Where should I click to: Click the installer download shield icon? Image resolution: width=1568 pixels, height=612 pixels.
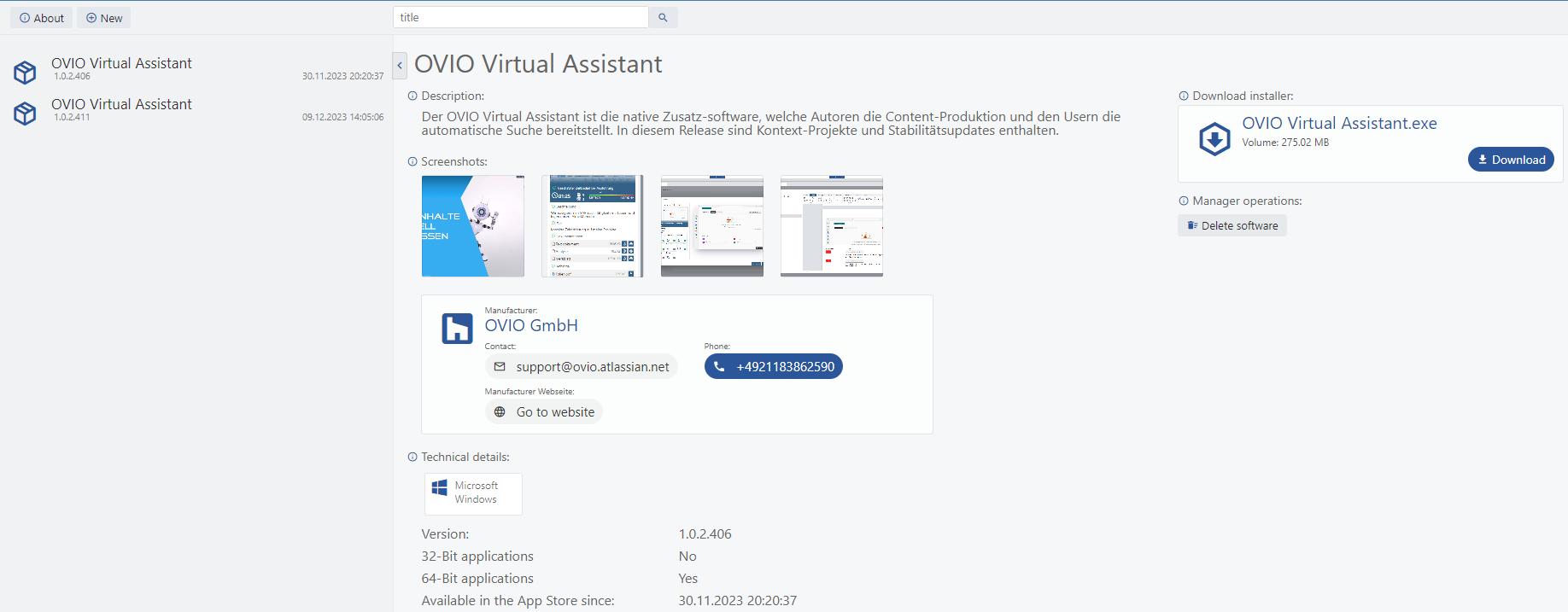[1214, 138]
